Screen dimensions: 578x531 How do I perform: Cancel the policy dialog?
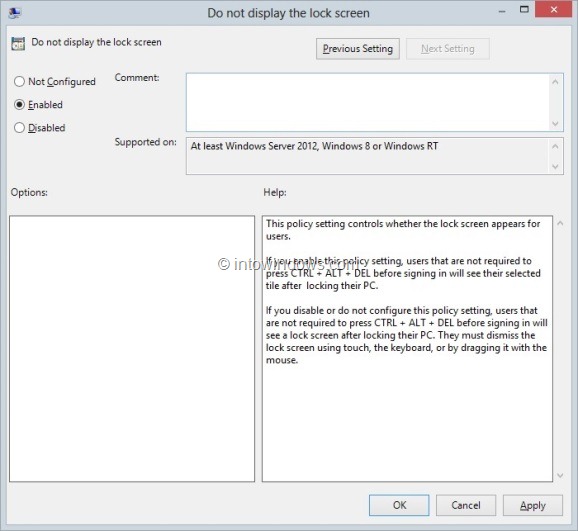tap(466, 505)
